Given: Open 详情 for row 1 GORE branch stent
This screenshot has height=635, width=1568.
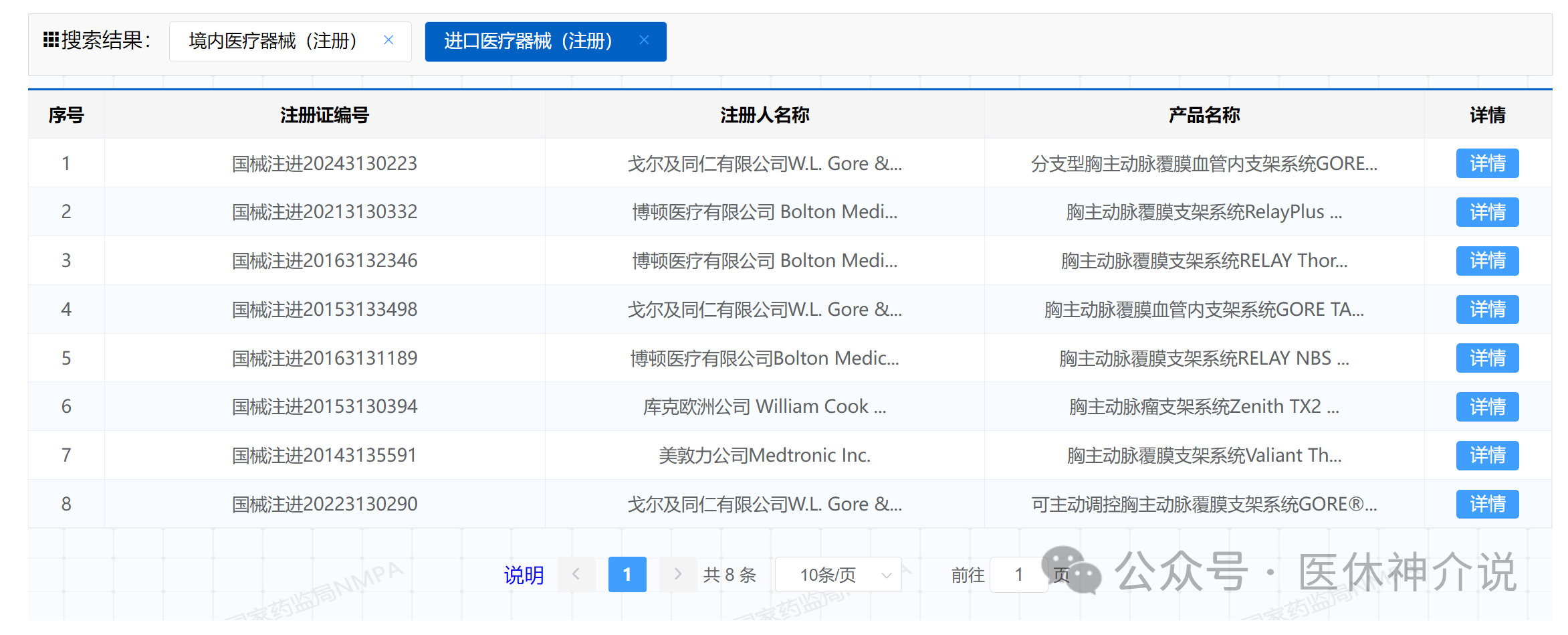Looking at the screenshot, I should pyautogui.click(x=1487, y=163).
